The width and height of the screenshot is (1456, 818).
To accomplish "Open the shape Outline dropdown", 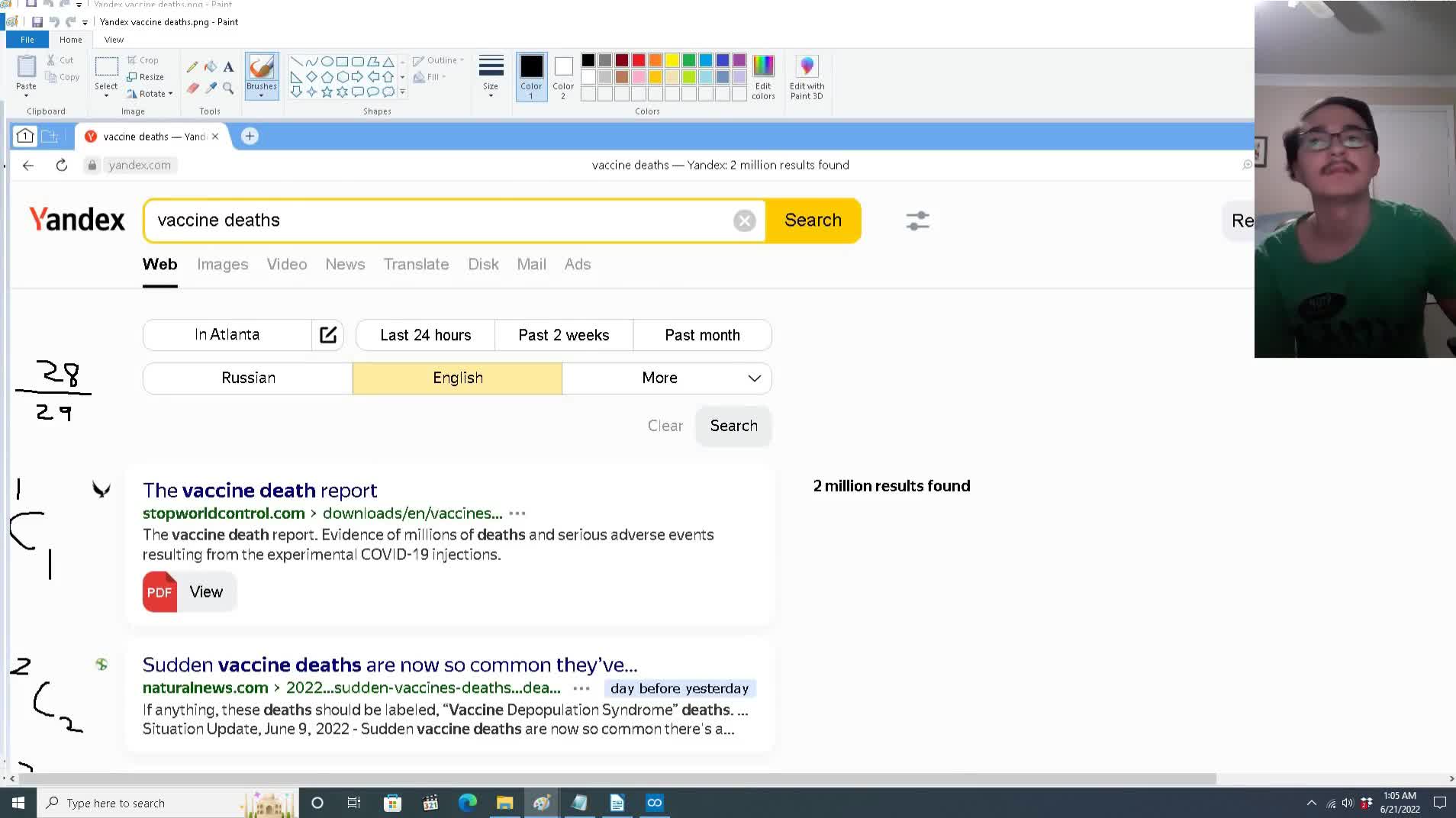I will click(439, 60).
